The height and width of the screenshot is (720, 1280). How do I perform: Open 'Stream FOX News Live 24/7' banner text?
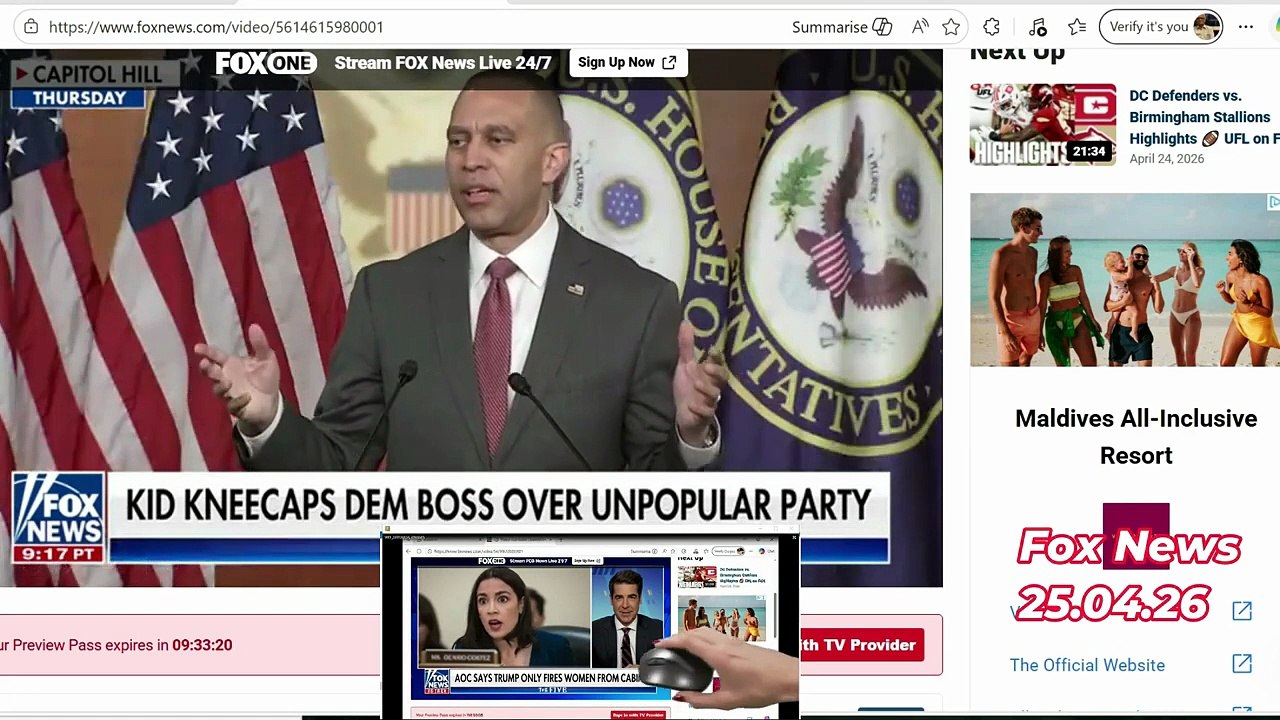[443, 63]
